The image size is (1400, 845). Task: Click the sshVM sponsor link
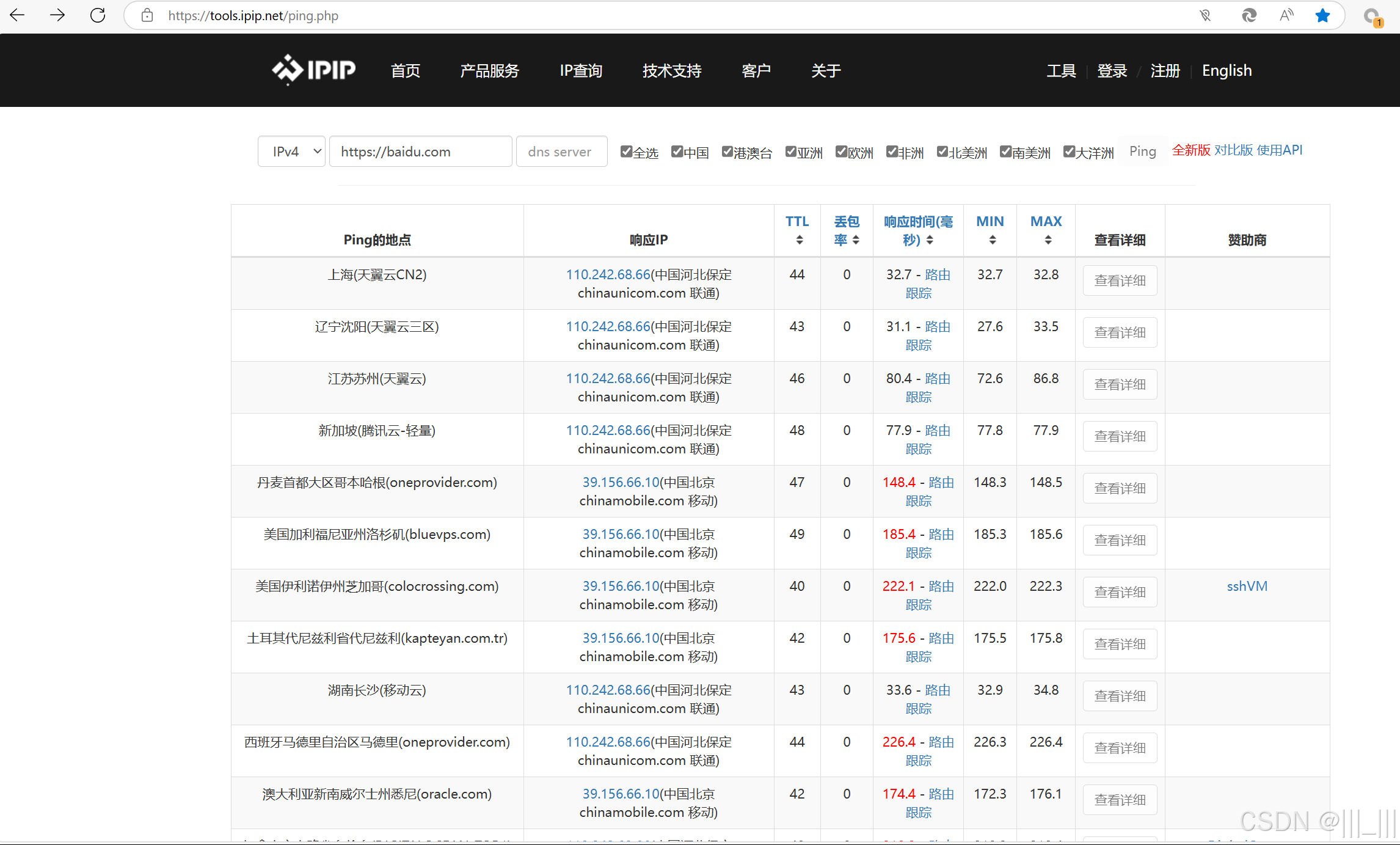point(1247,586)
